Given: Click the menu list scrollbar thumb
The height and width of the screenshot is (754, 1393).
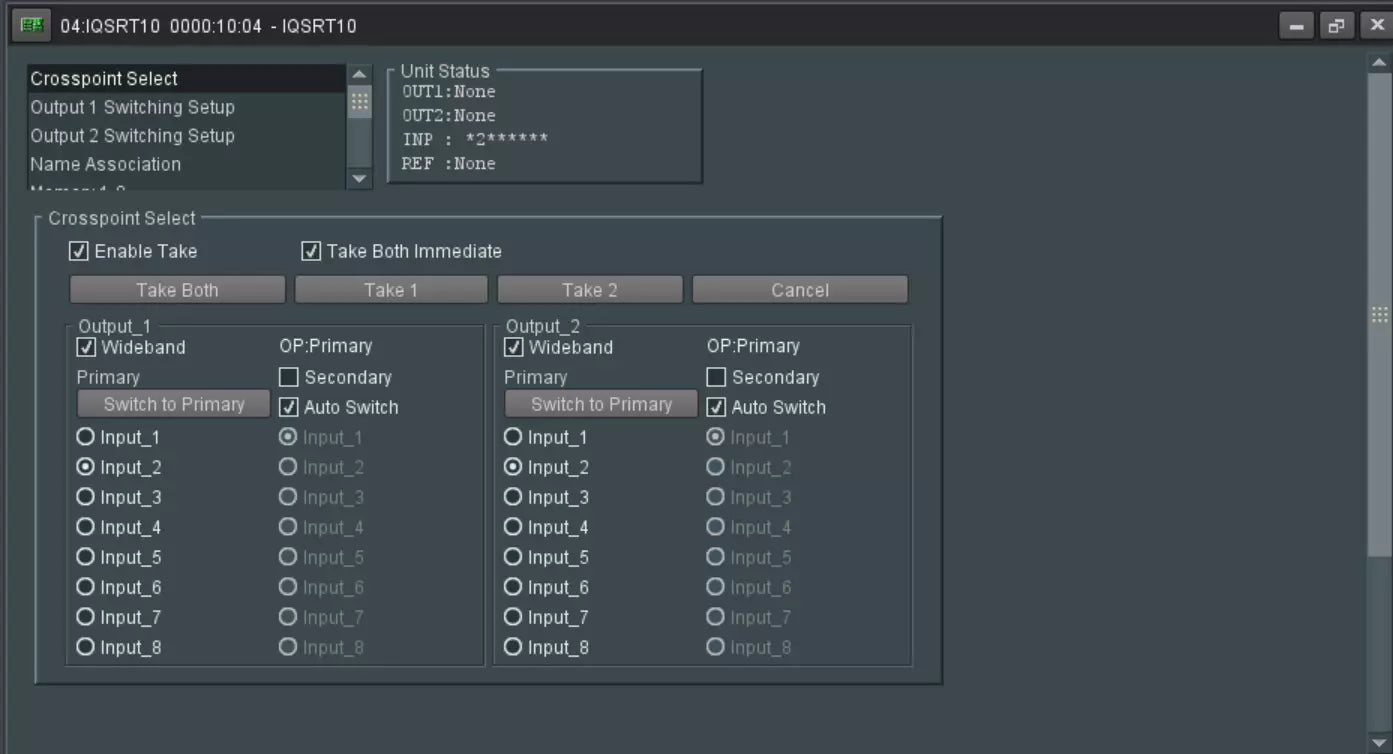Looking at the screenshot, I should 359,102.
